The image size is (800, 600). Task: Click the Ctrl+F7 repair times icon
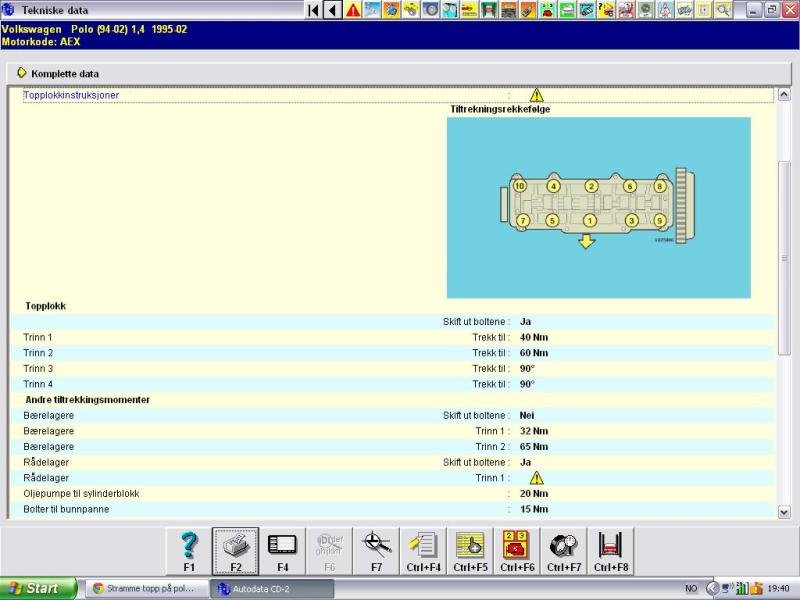point(563,550)
